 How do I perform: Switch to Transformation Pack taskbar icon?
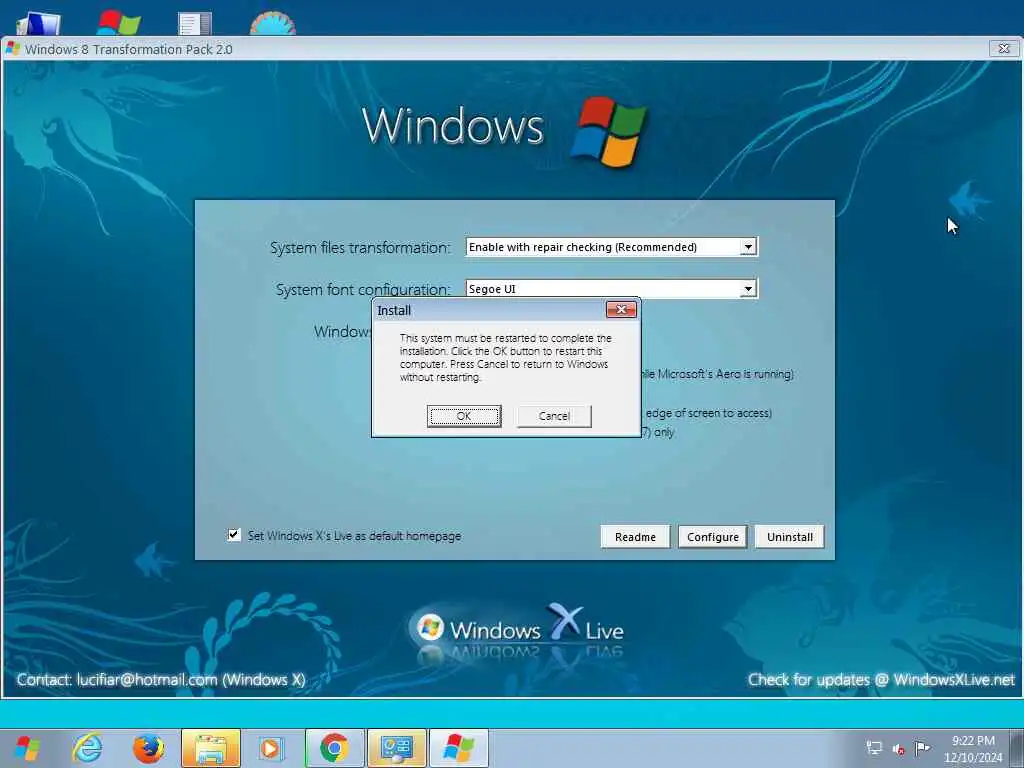(x=458, y=748)
